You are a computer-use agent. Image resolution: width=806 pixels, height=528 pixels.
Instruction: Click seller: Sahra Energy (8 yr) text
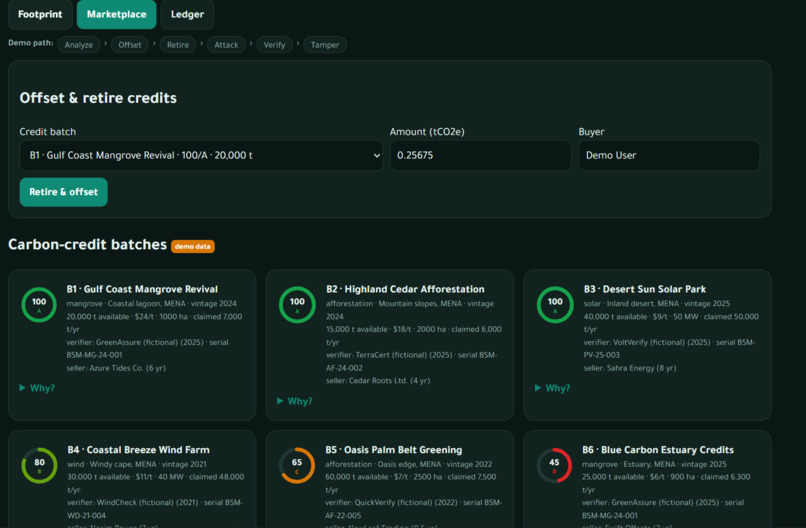tap(630, 368)
